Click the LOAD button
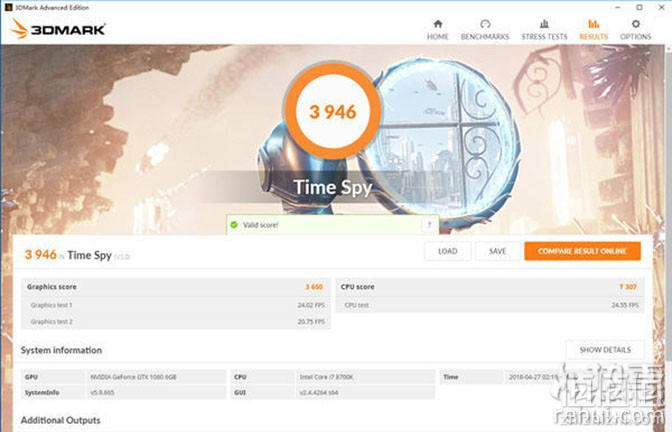 448,251
